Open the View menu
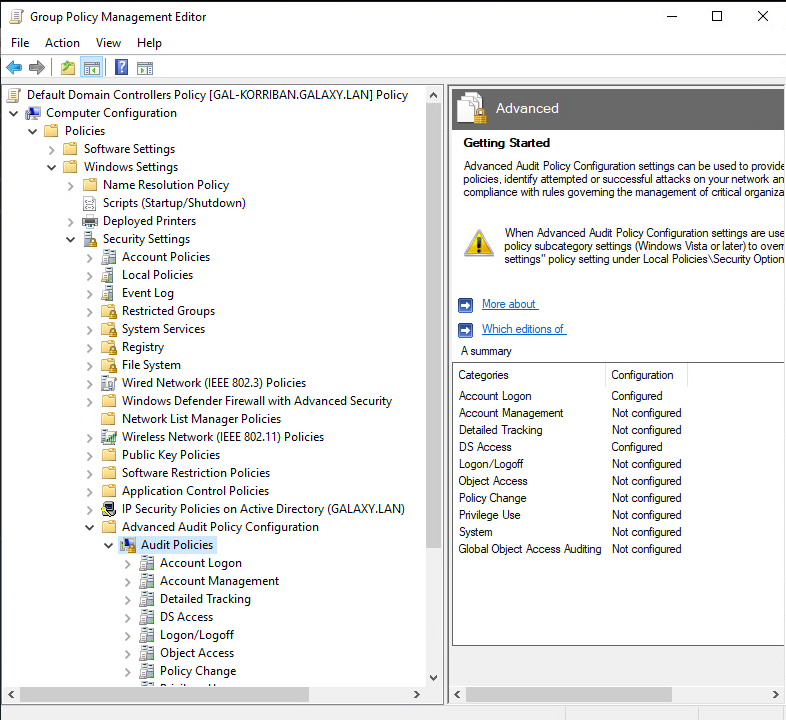786x720 pixels. 108,43
